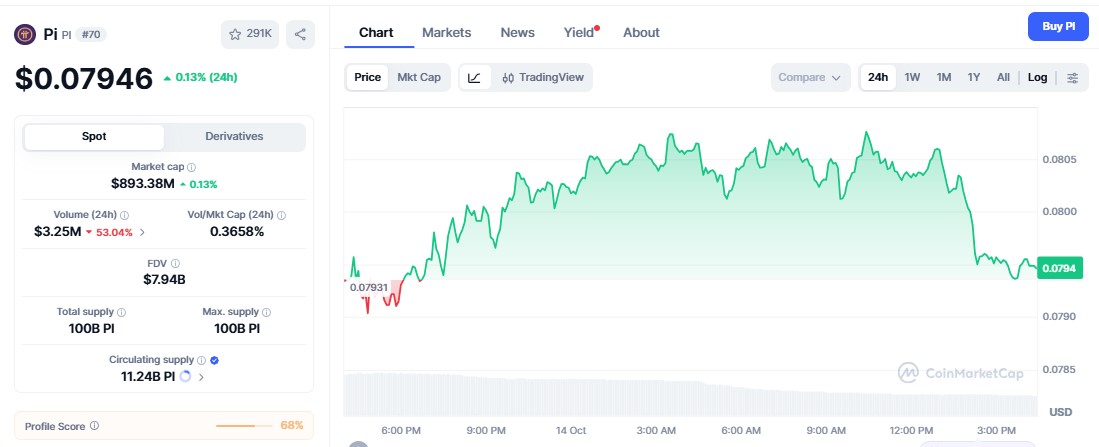Open the TradingView candlestick chart
1099x447 pixels.
pos(542,78)
